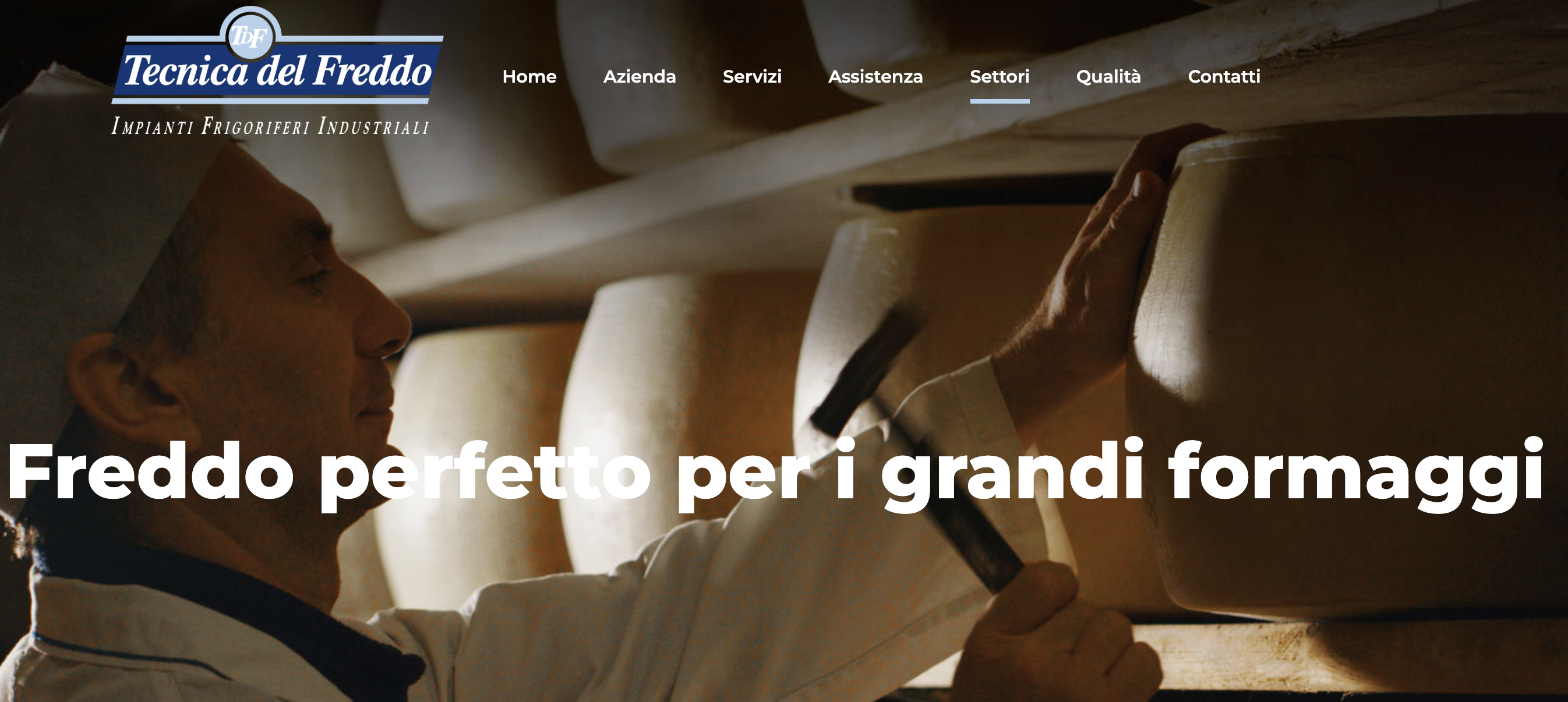
Task: Navigate to the Qualità page
Action: point(1108,77)
